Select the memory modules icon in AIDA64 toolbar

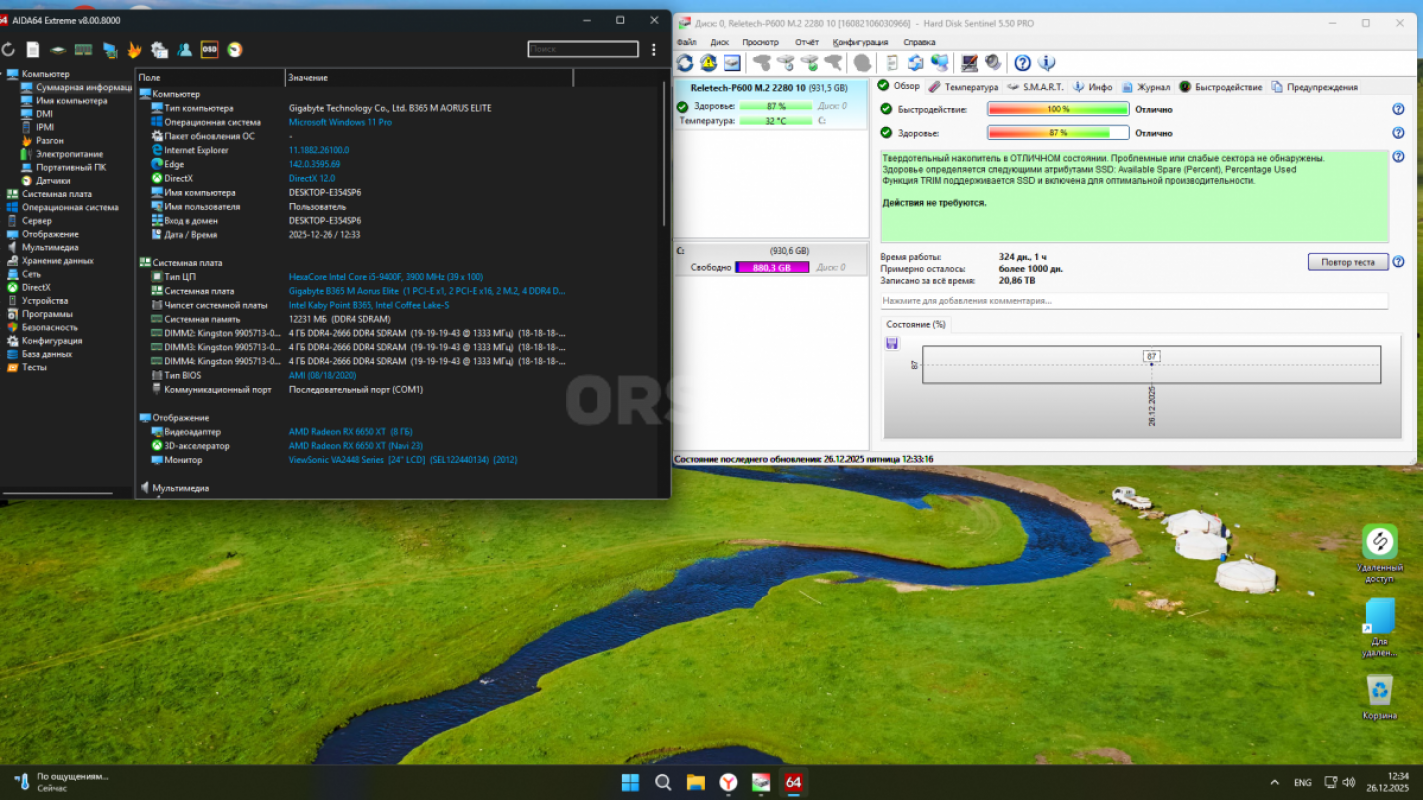pyautogui.click(x=82, y=48)
